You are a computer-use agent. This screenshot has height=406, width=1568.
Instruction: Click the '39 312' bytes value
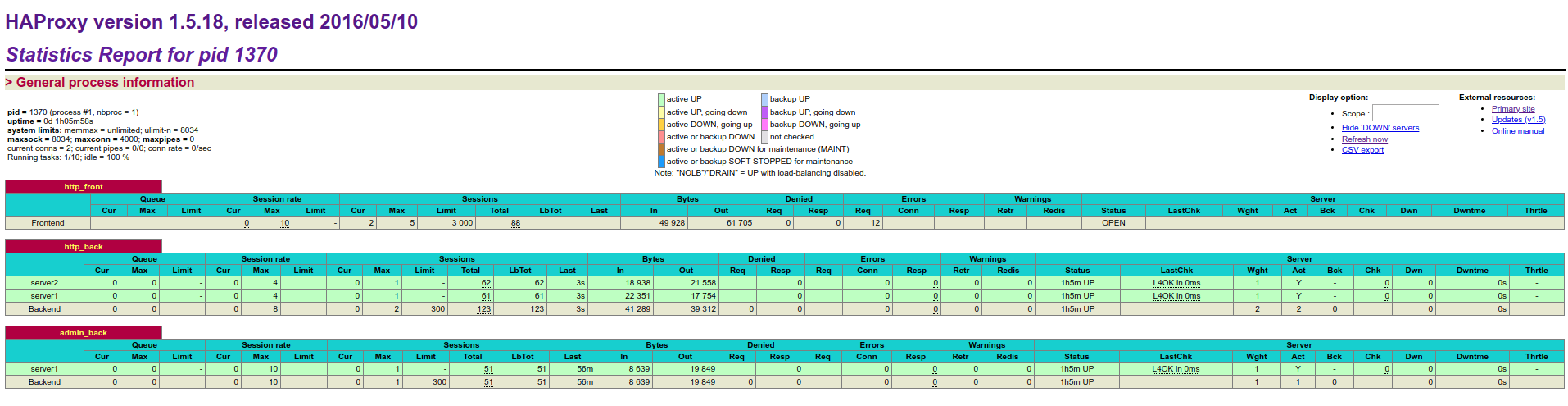(x=703, y=309)
